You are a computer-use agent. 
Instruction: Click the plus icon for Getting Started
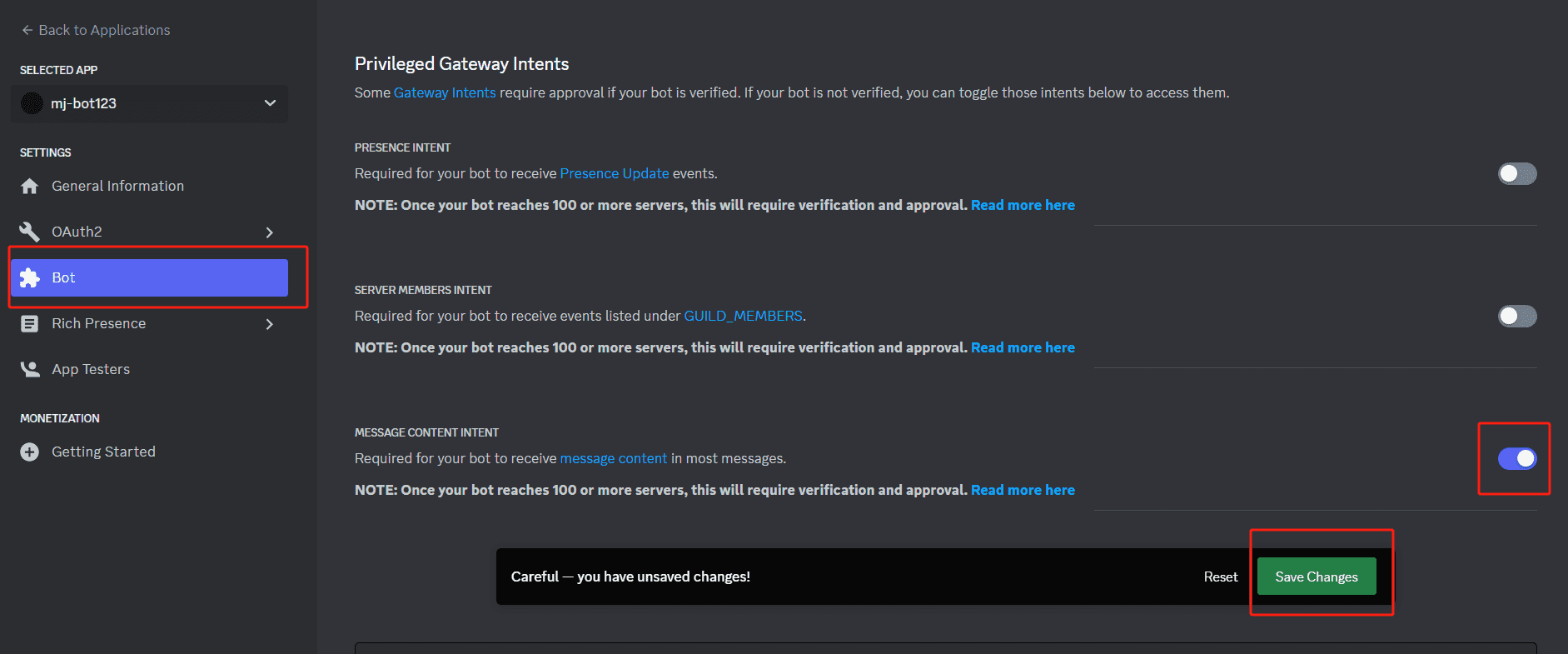tap(30, 452)
